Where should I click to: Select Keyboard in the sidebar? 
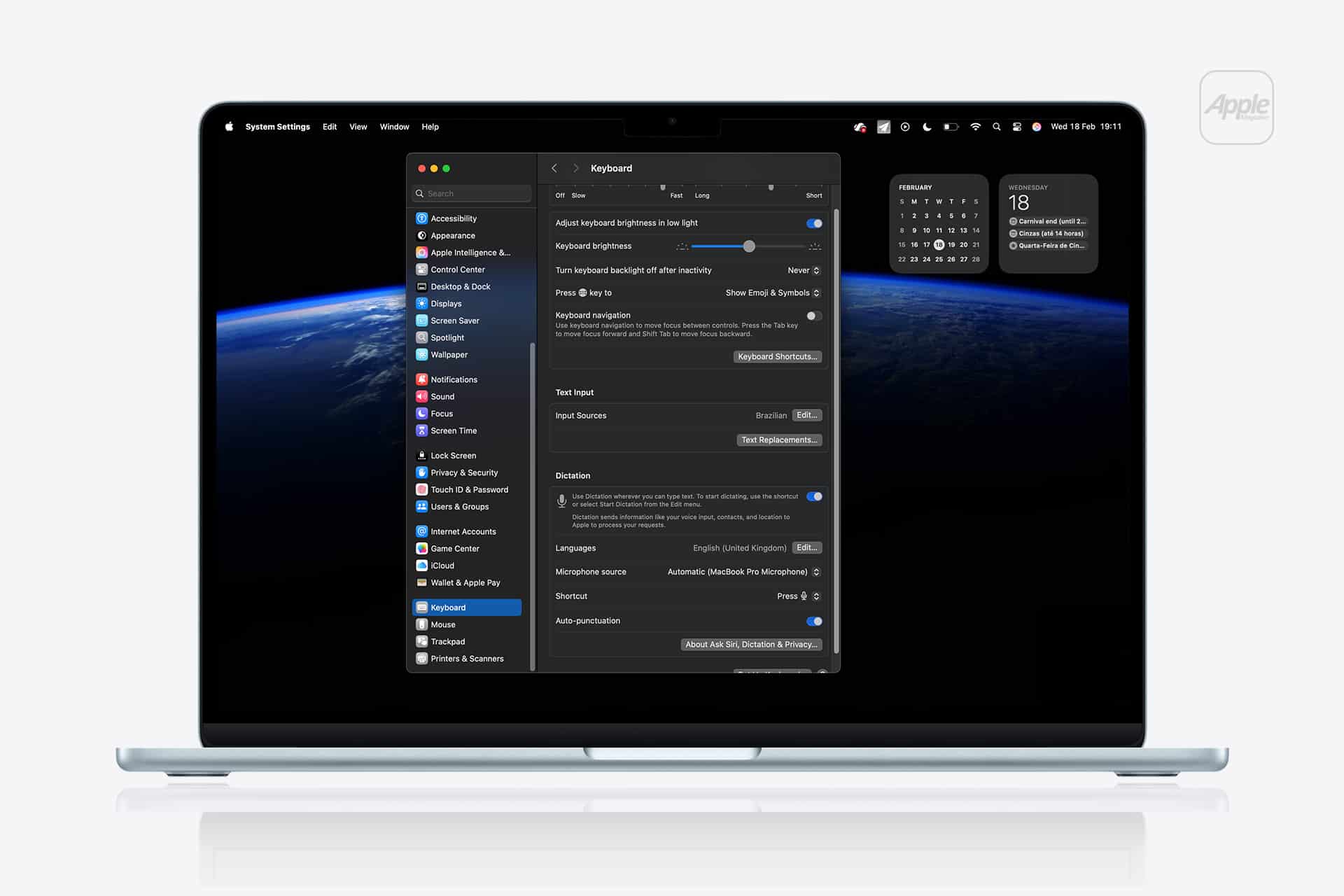467,608
